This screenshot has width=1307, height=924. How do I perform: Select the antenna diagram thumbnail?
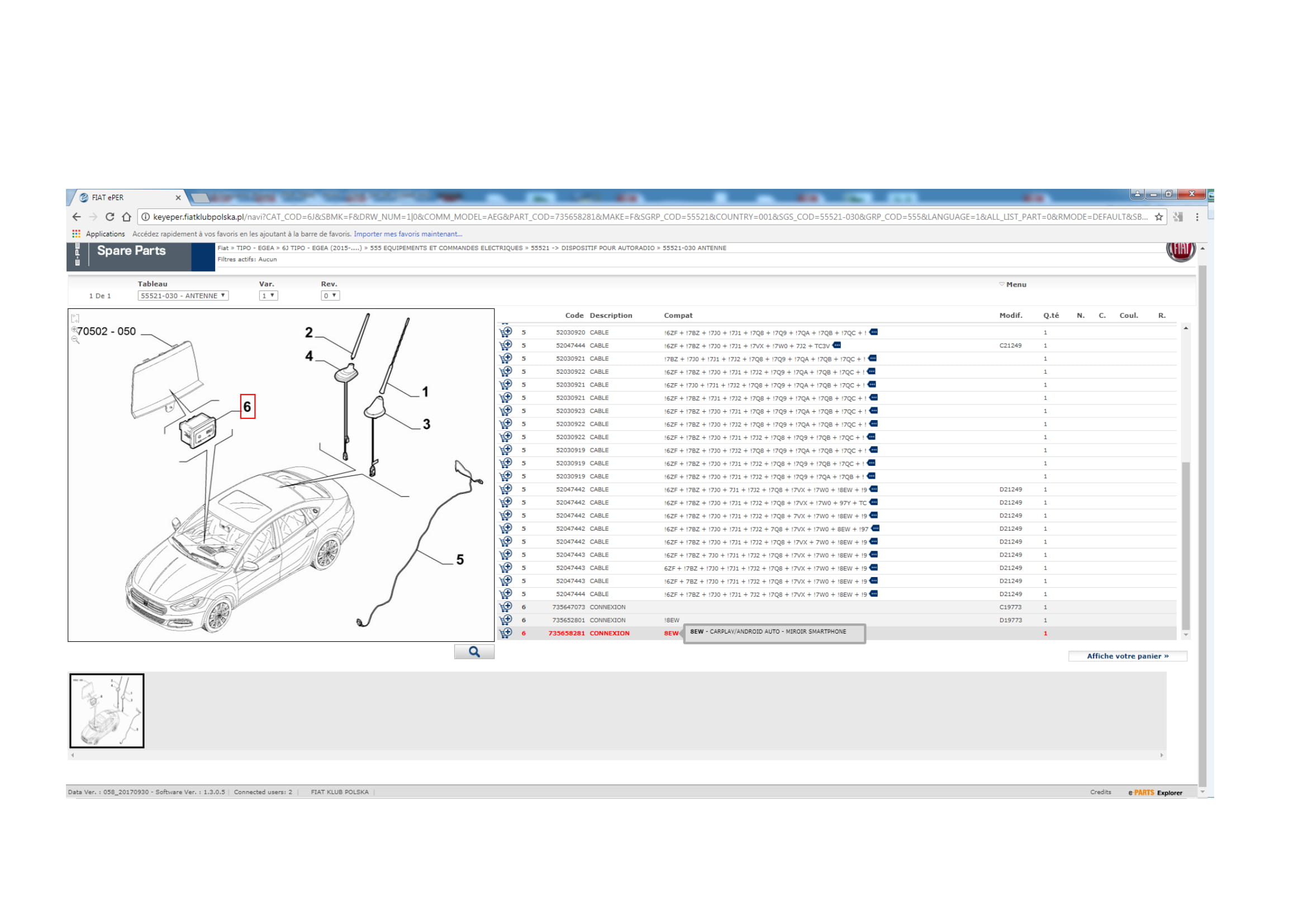click(x=107, y=711)
